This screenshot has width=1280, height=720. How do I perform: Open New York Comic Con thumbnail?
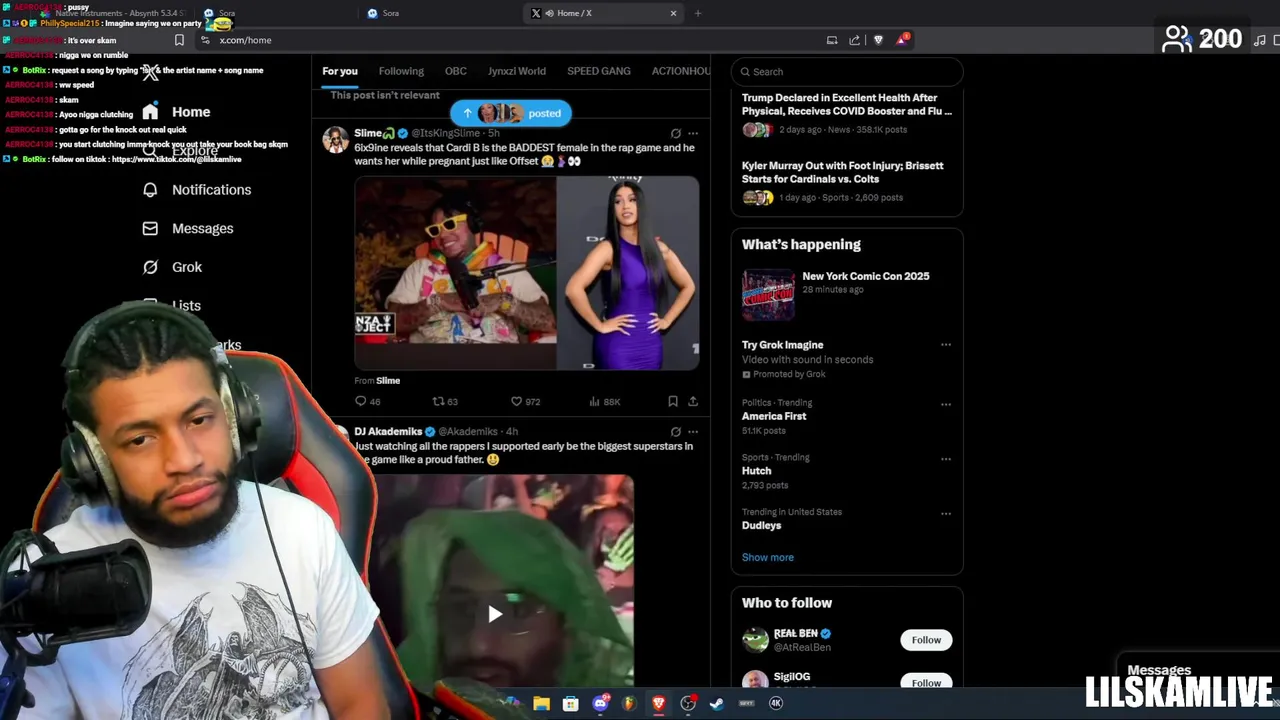[768, 295]
